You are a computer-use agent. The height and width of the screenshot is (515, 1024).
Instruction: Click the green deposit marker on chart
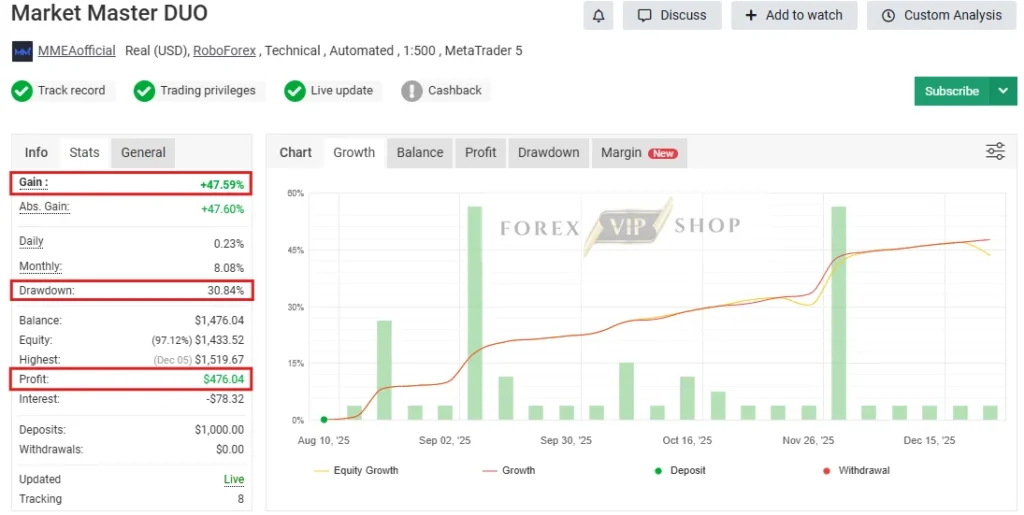click(324, 420)
